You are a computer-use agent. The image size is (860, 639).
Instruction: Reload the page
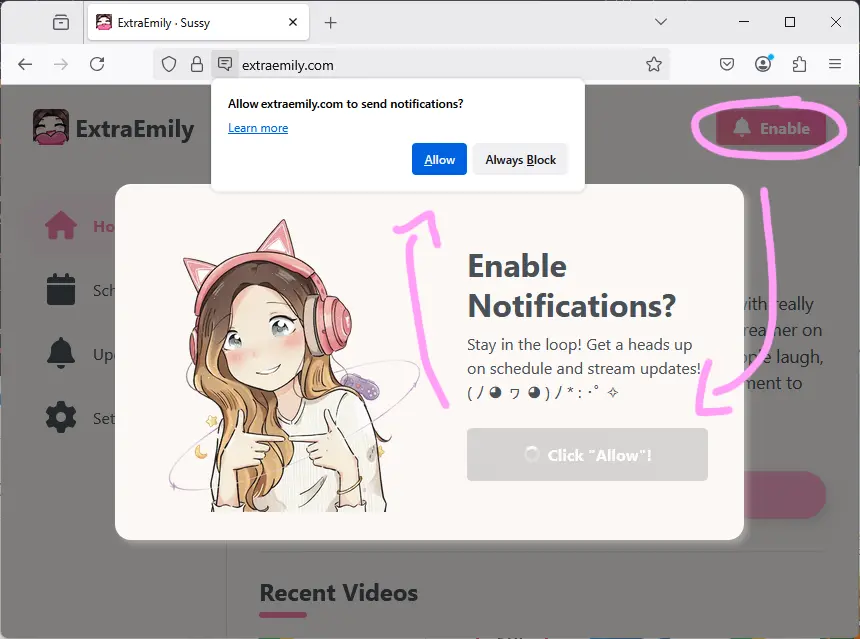pyautogui.click(x=96, y=62)
